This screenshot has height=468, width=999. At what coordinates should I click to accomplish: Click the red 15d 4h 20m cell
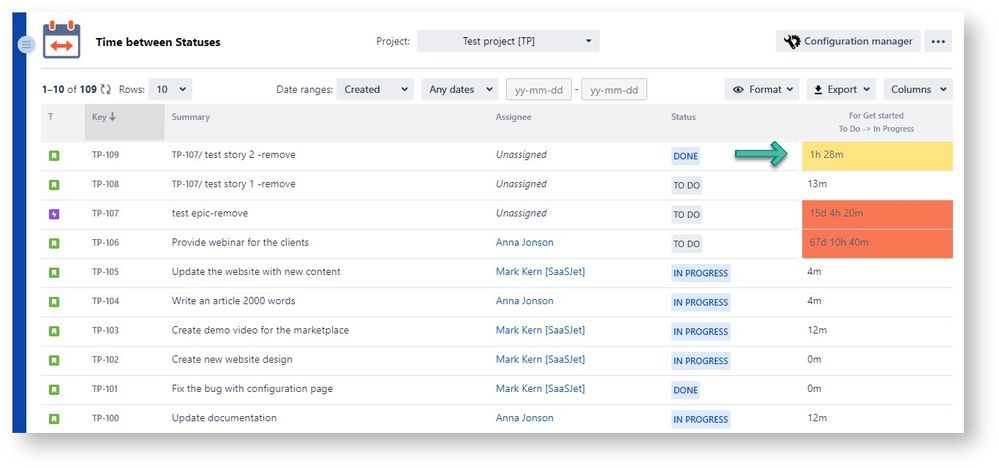(x=877, y=215)
